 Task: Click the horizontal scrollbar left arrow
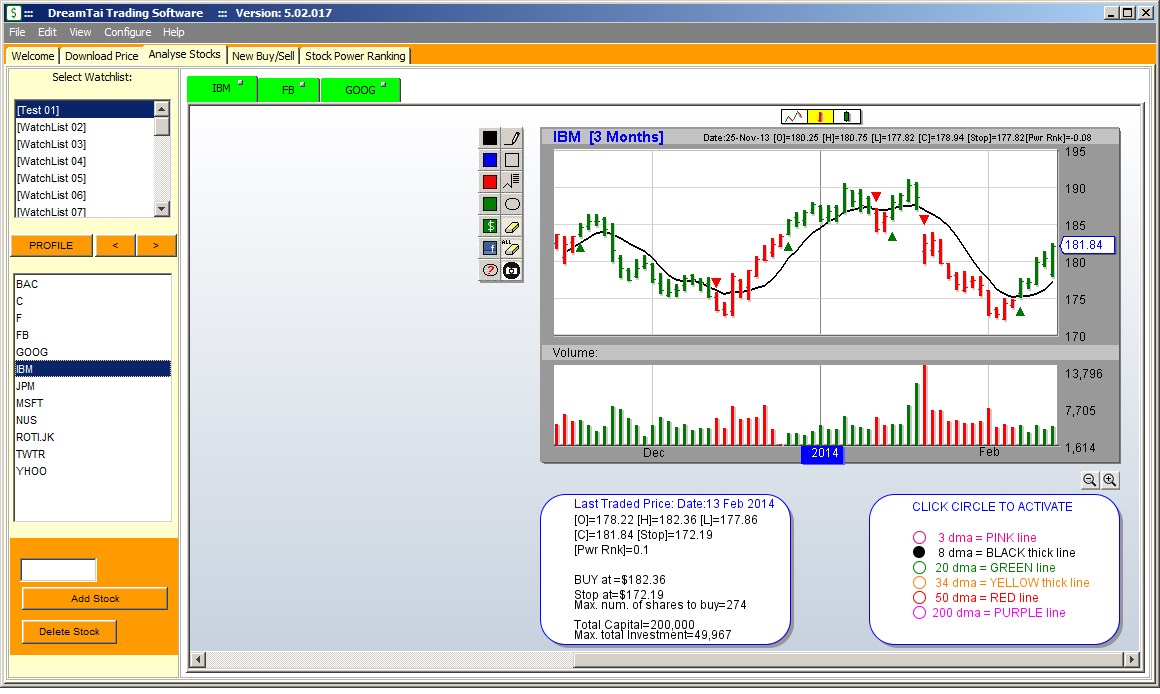pos(198,659)
